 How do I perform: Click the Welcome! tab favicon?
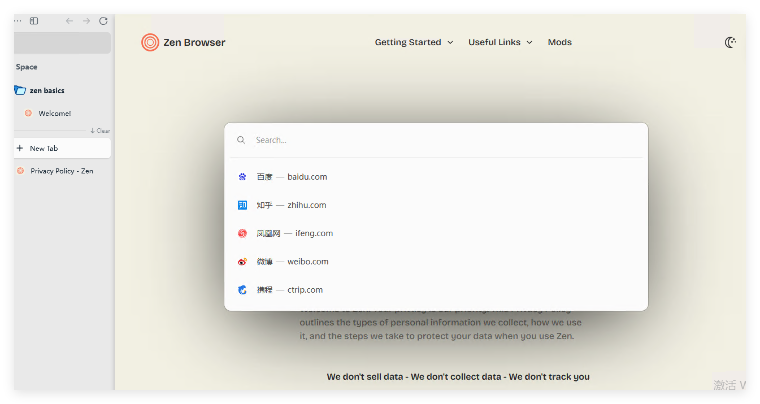28,113
